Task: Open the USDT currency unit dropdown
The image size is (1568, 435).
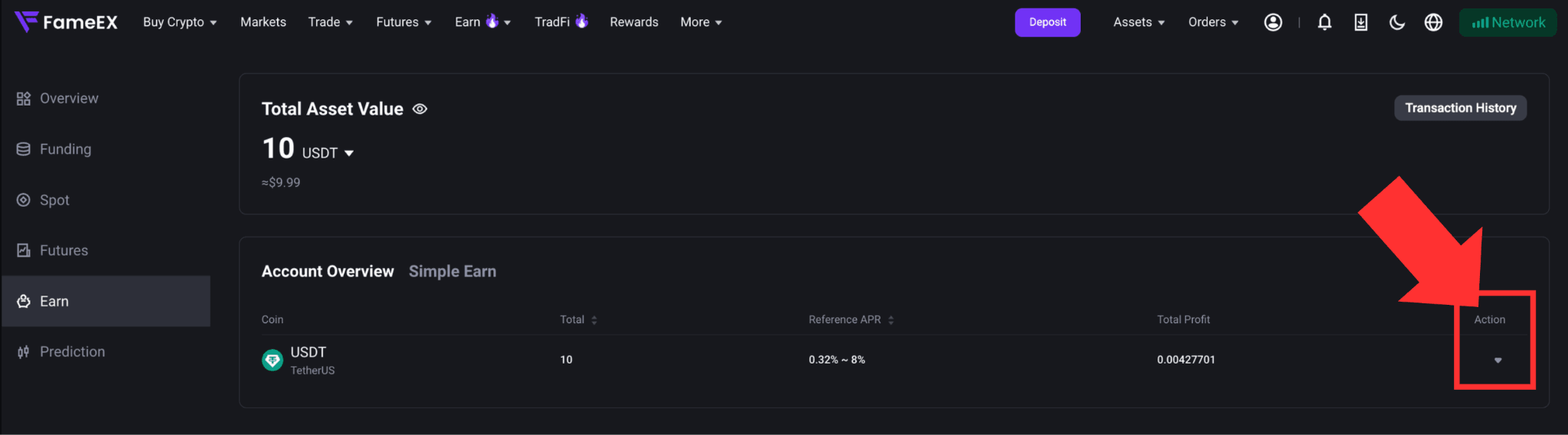Action: pyautogui.click(x=328, y=153)
